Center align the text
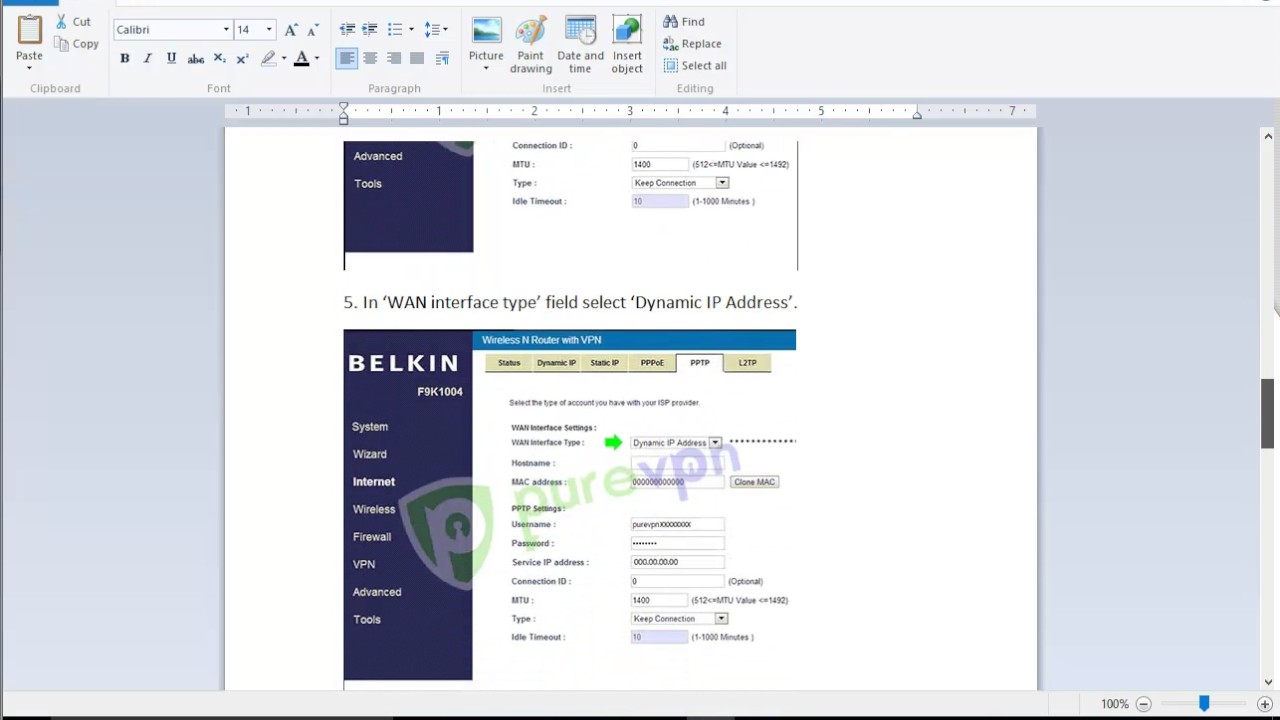 click(x=370, y=58)
